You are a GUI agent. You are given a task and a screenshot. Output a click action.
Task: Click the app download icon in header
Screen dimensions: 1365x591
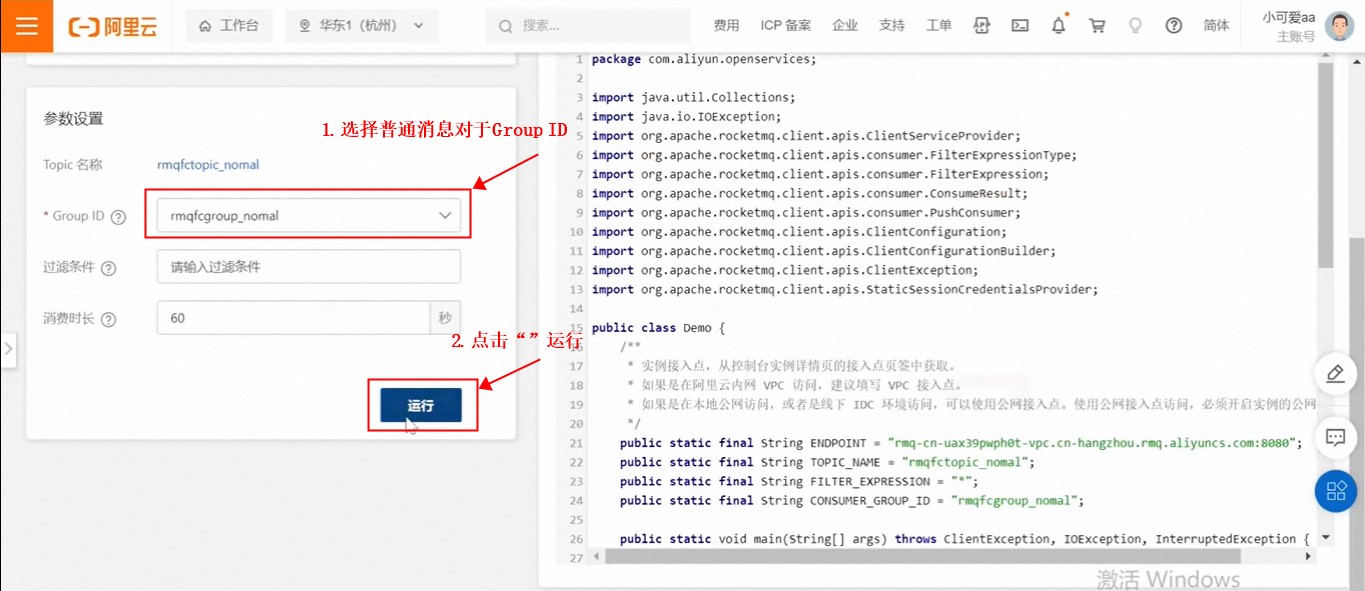982,26
